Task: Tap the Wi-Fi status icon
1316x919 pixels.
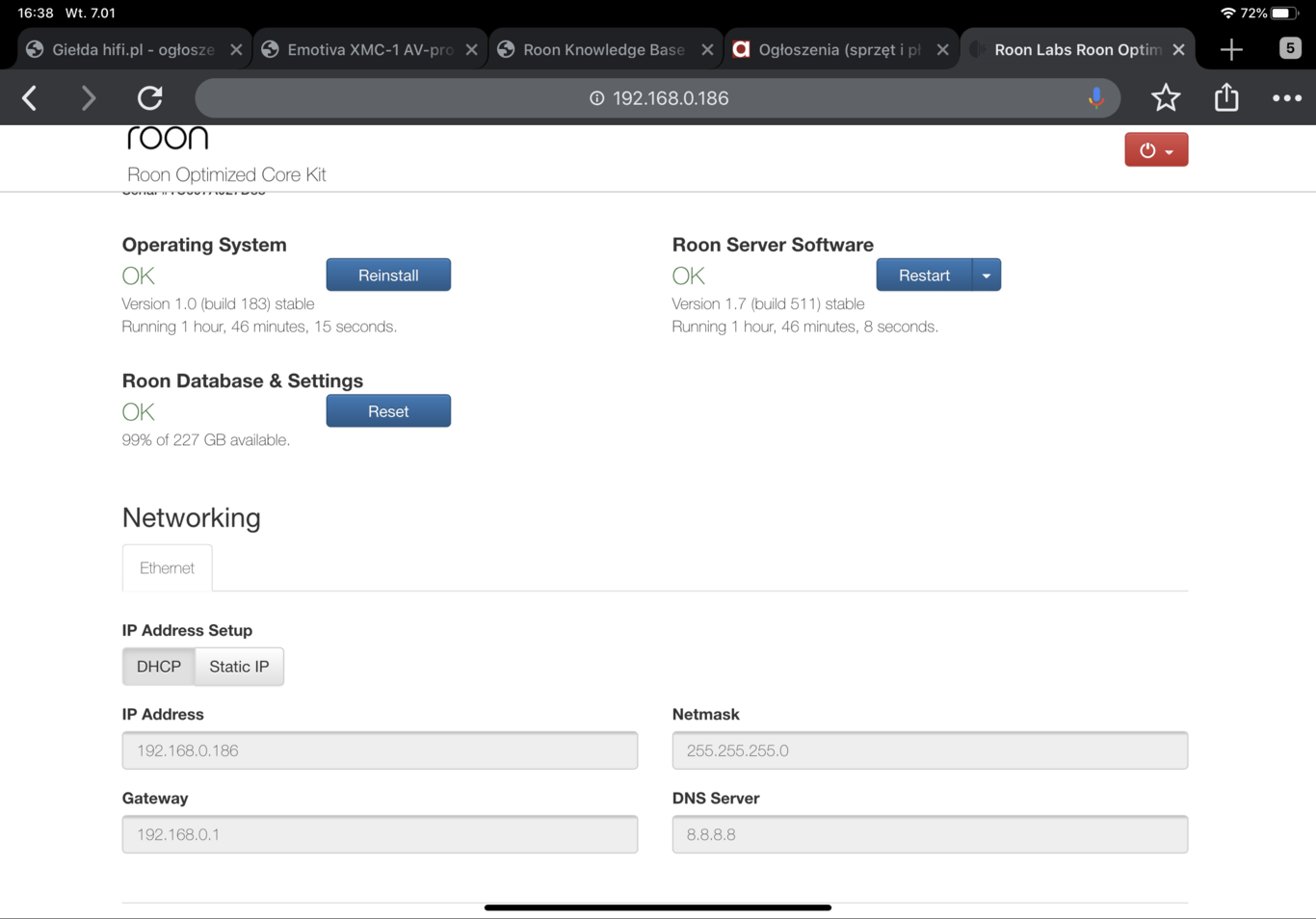Action: click(x=1227, y=13)
